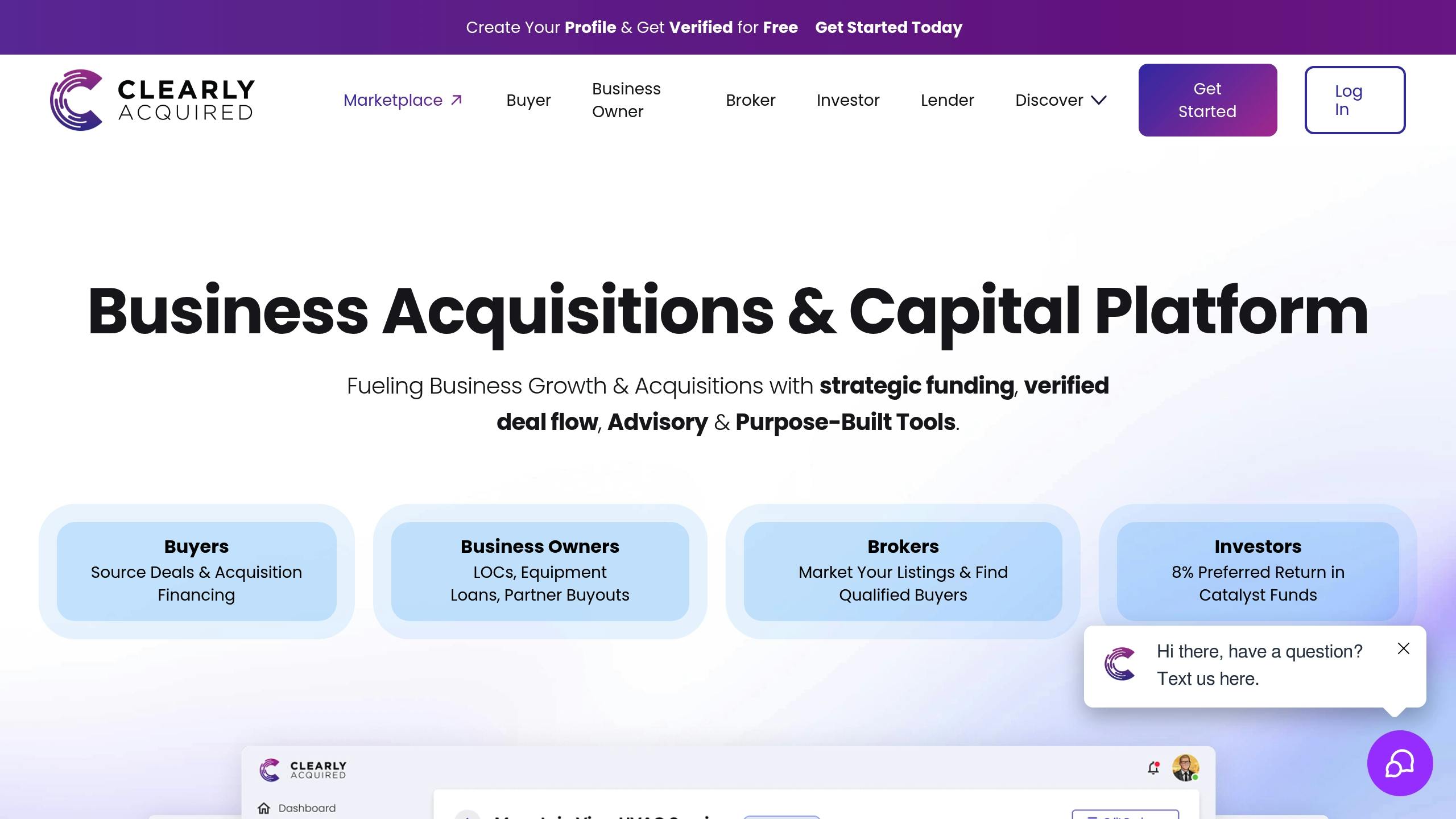1456x819 pixels.
Task: Follow the 'Get Started Today' banner link
Action: click(x=888, y=27)
